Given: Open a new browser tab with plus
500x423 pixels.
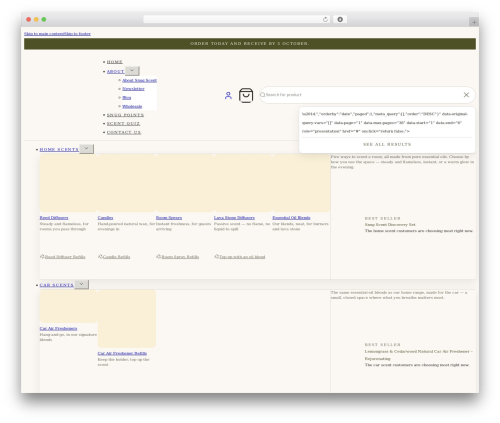Looking at the screenshot, I should pyautogui.click(x=474, y=22).
